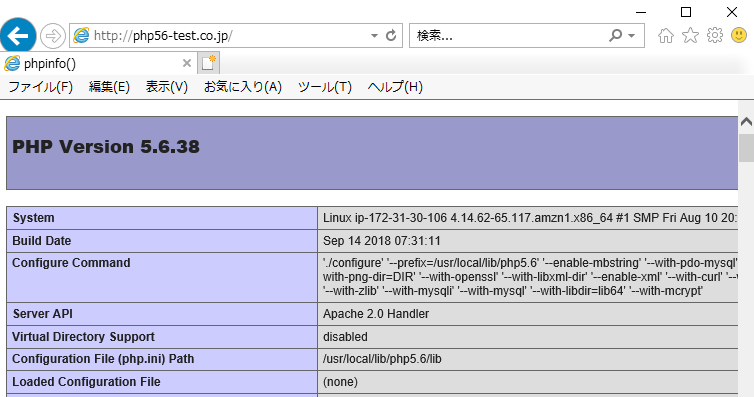
Task: Close the browser window
Action: click(732, 12)
